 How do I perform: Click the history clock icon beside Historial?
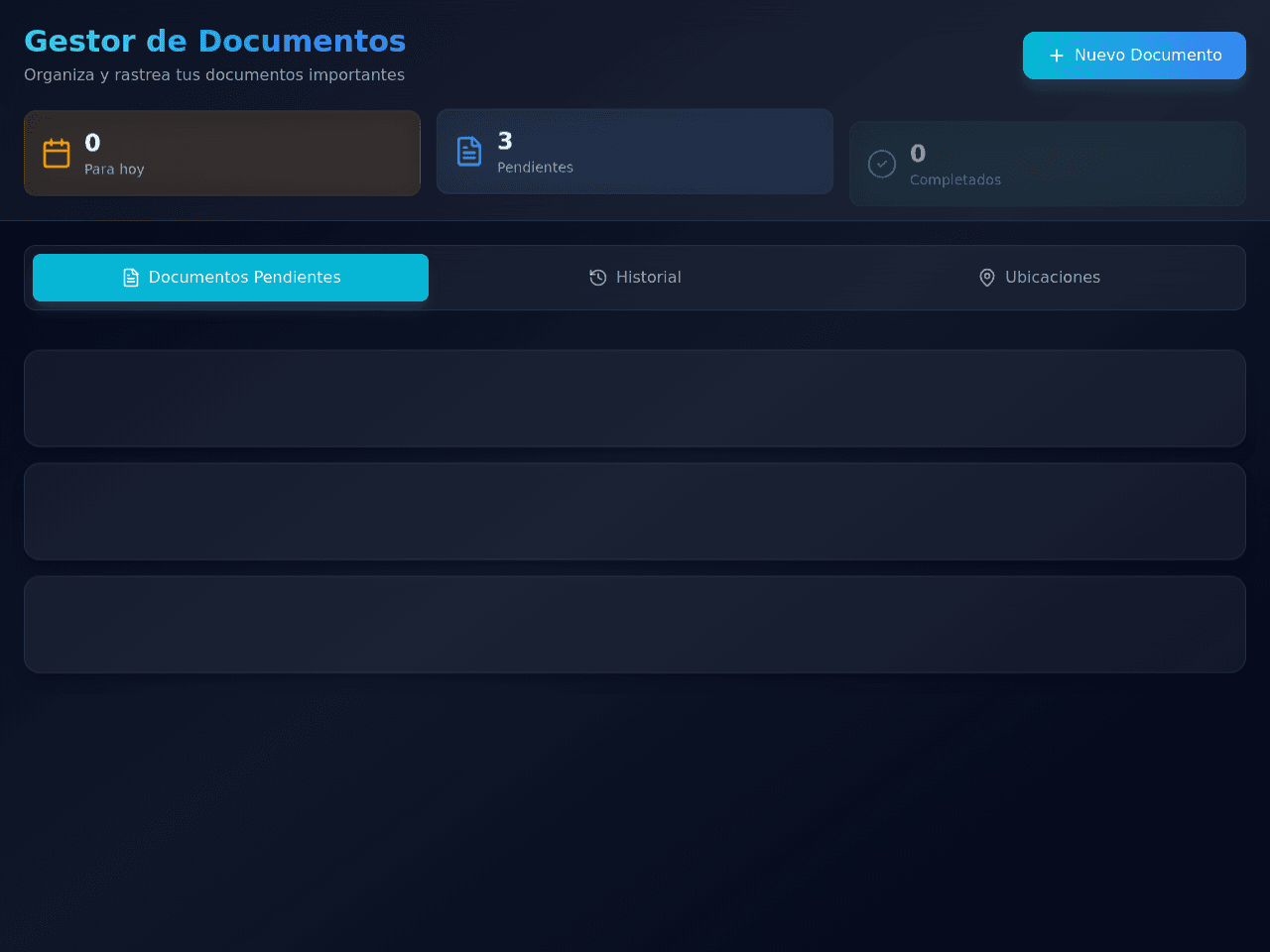click(x=598, y=278)
